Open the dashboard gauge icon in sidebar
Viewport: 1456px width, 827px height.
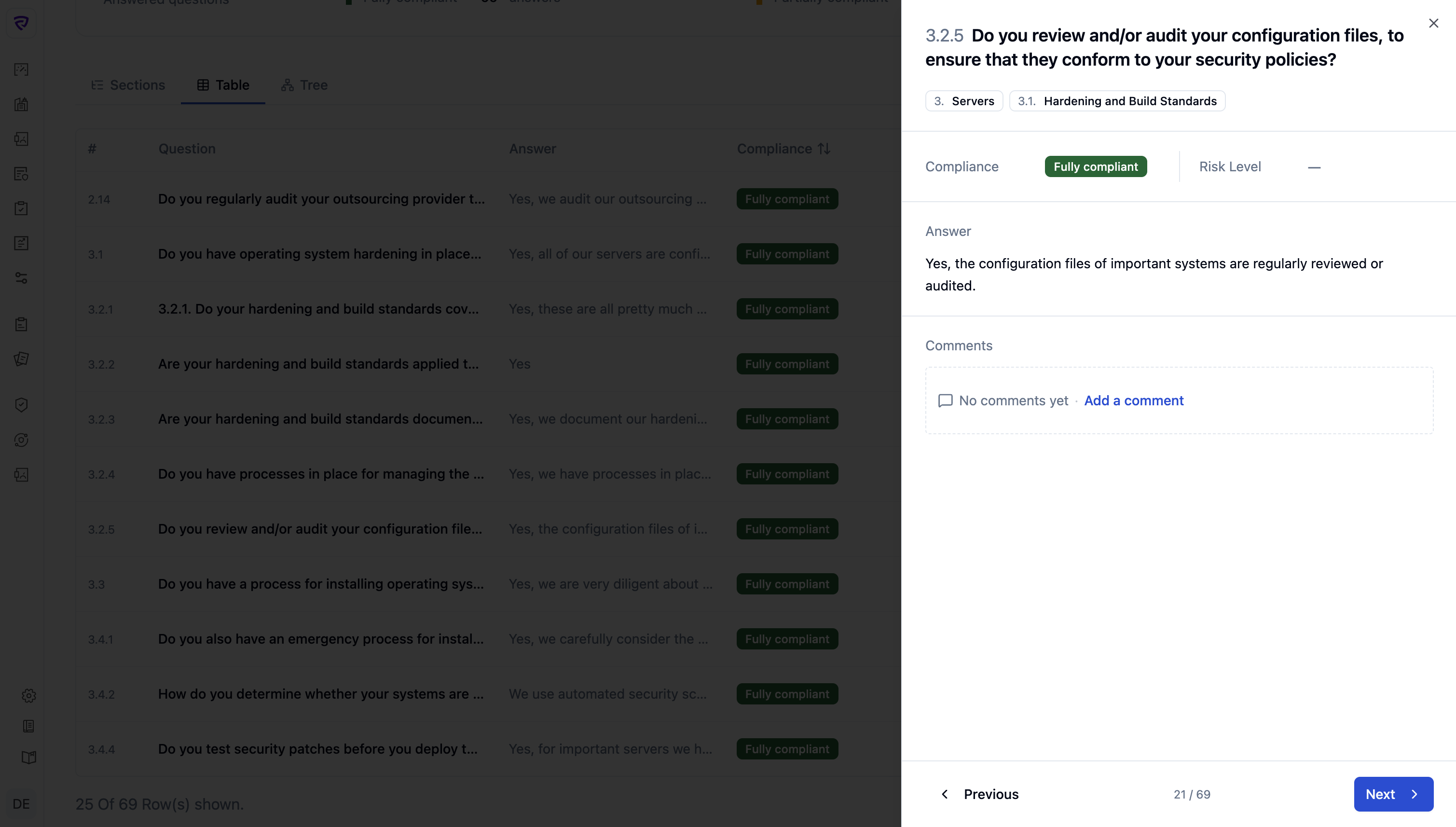(21, 69)
